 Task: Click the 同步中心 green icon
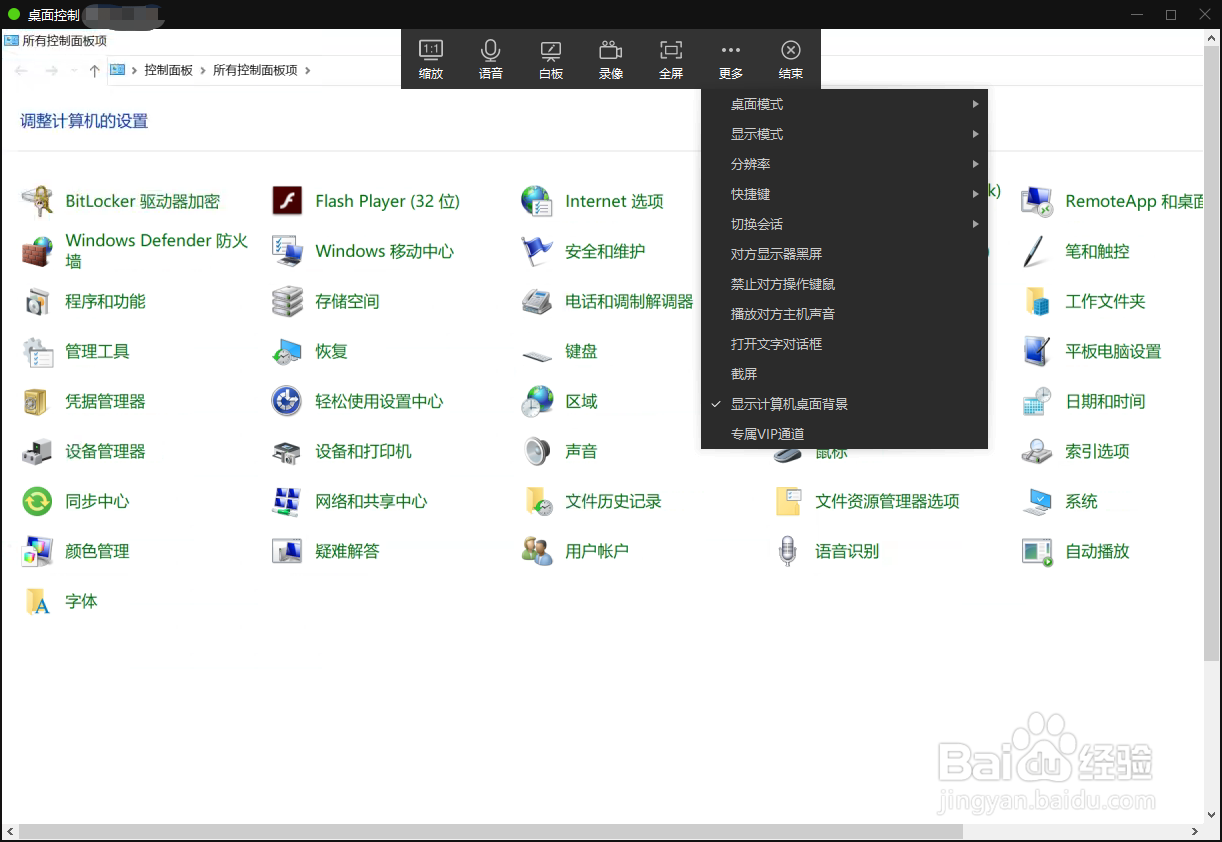pyautogui.click(x=37, y=501)
